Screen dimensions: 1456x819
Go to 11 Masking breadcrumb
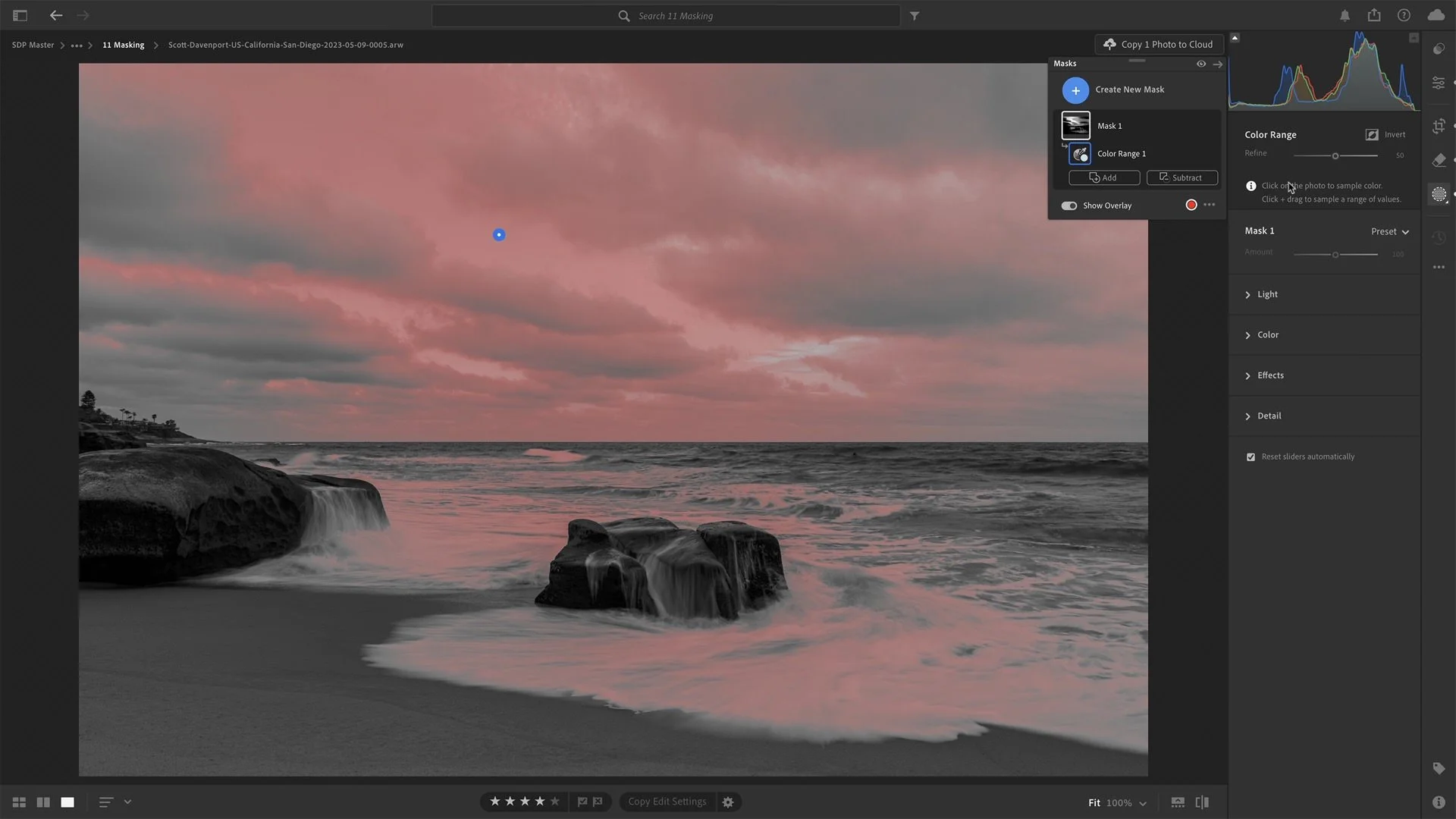pyautogui.click(x=123, y=45)
